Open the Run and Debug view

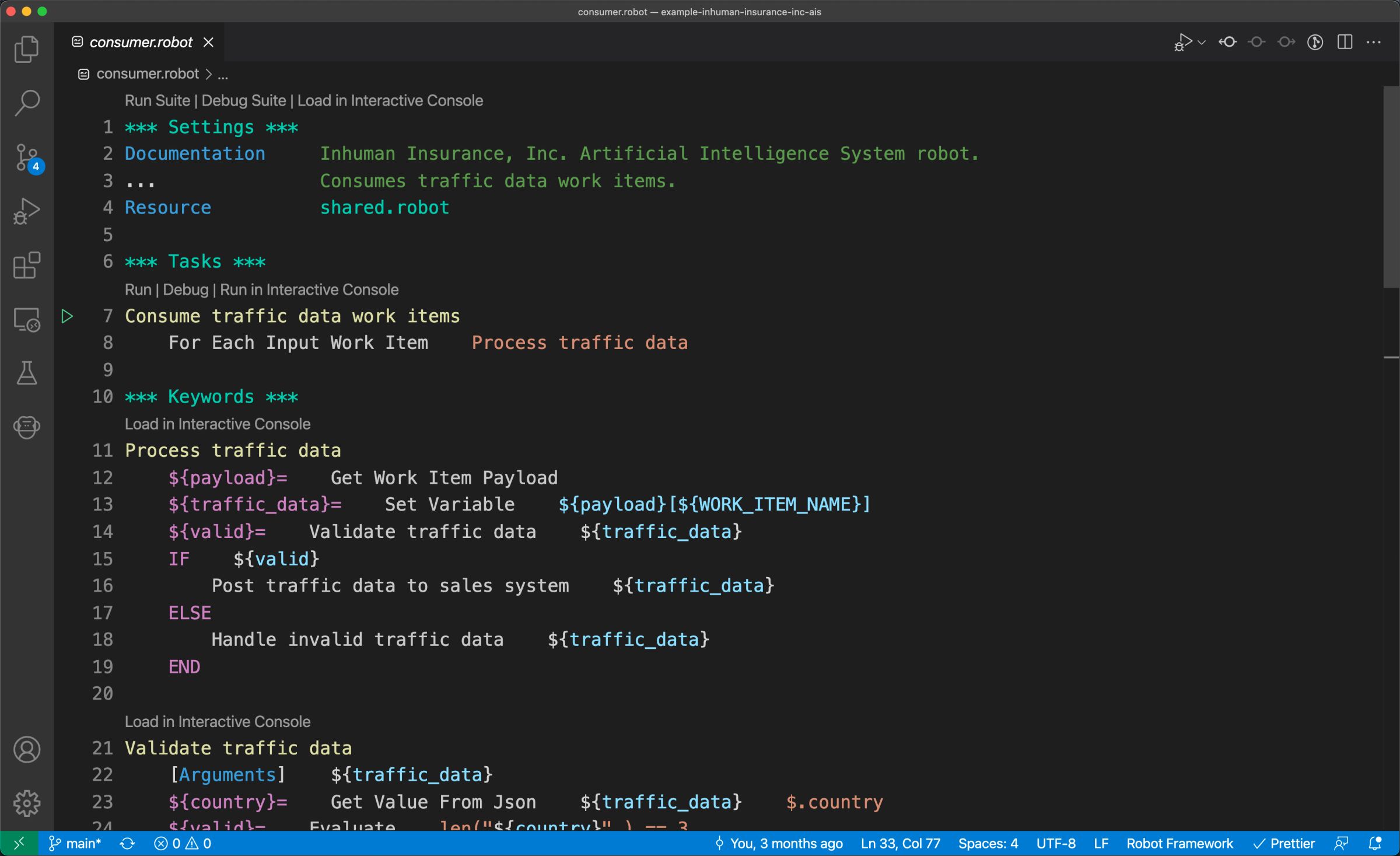[27, 211]
